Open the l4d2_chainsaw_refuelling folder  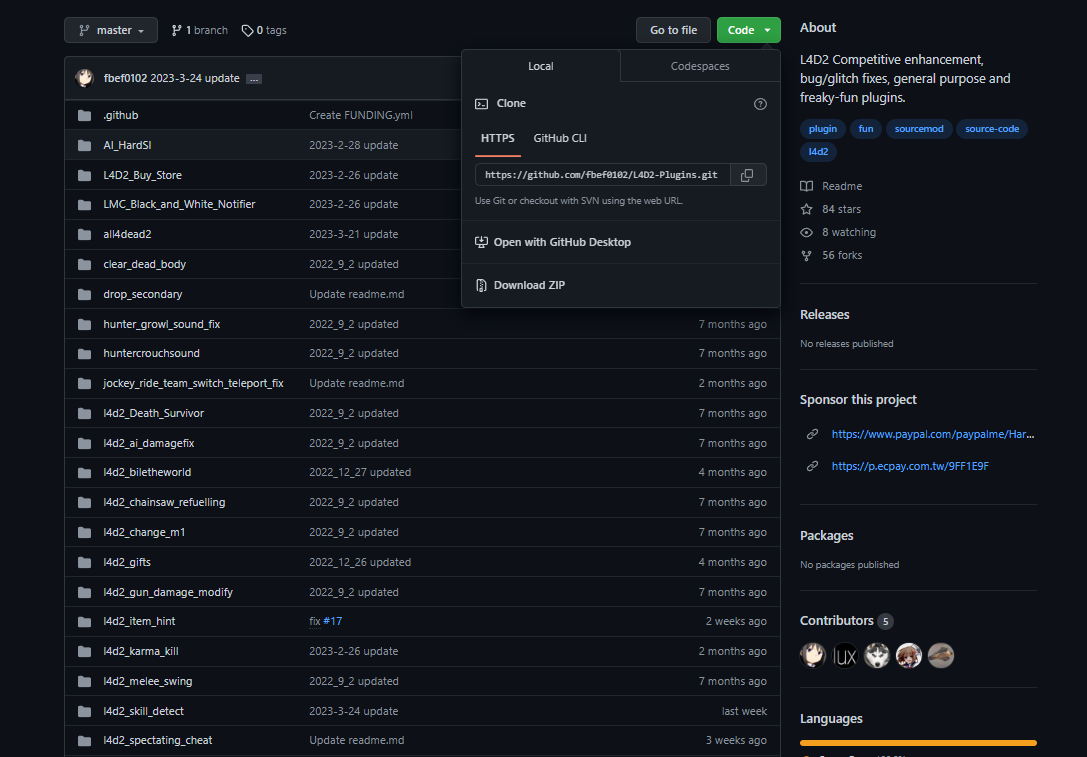[x=164, y=502]
